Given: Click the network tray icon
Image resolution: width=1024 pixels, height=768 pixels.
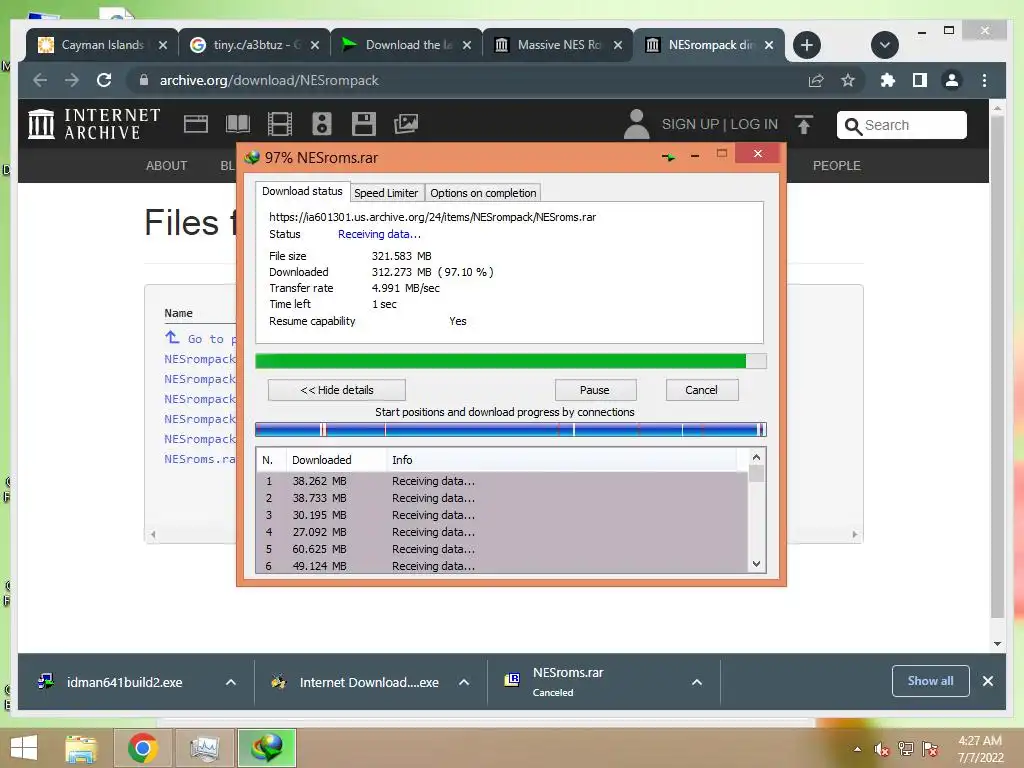Looking at the screenshot, I should (906, 749).
